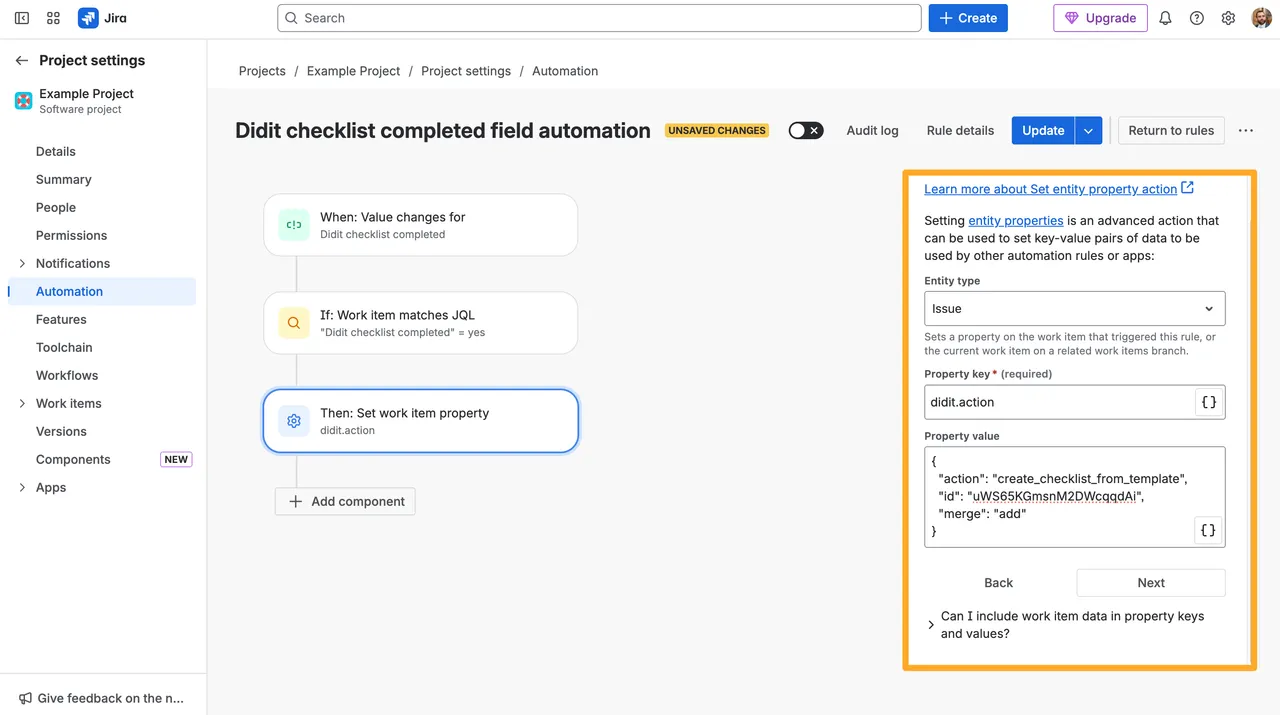Image resolution: width=1280 pixels, height=715 pixels.
Task: Click the Create button
Action: point(968,18)
